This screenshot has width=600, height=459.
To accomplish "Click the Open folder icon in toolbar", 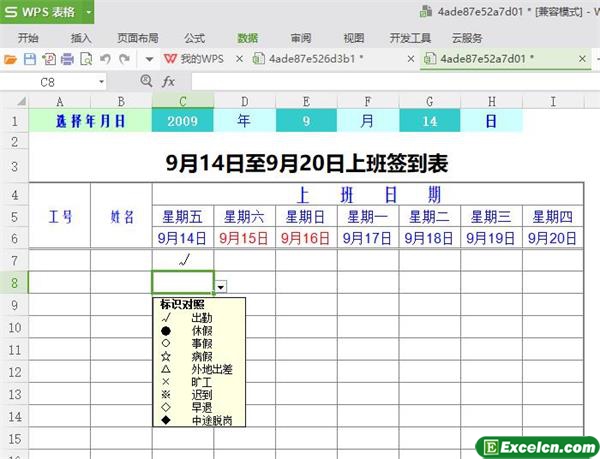I will point(11,59).
